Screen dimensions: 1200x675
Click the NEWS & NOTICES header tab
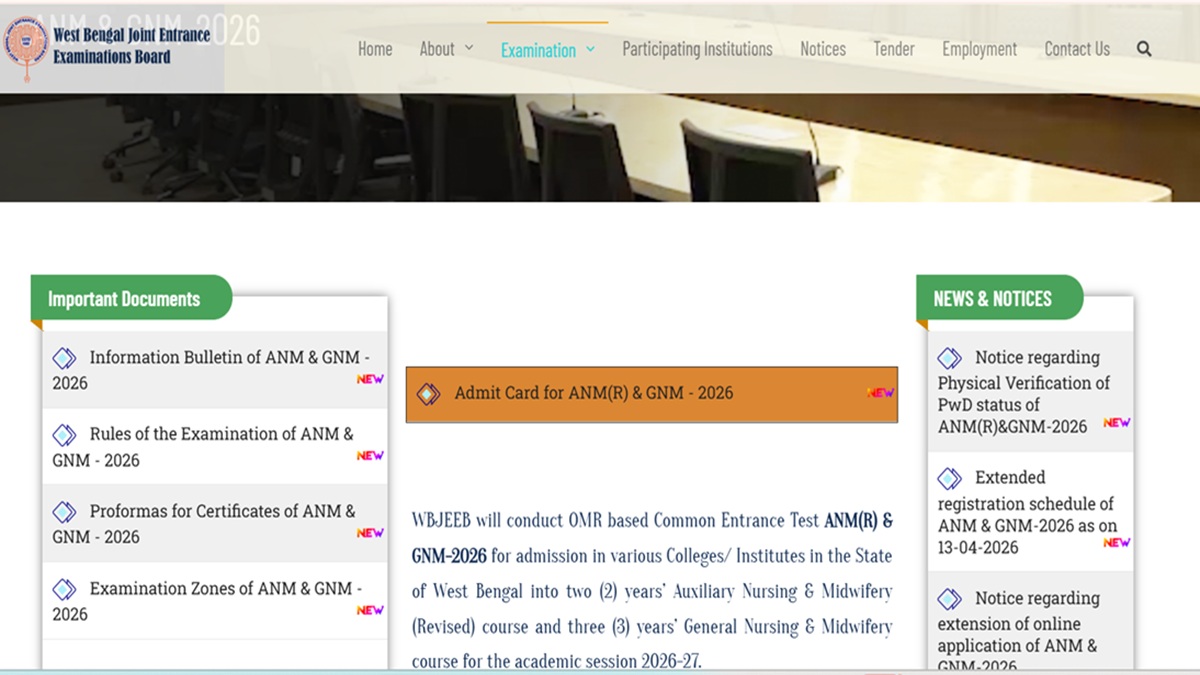pos(999,298)
